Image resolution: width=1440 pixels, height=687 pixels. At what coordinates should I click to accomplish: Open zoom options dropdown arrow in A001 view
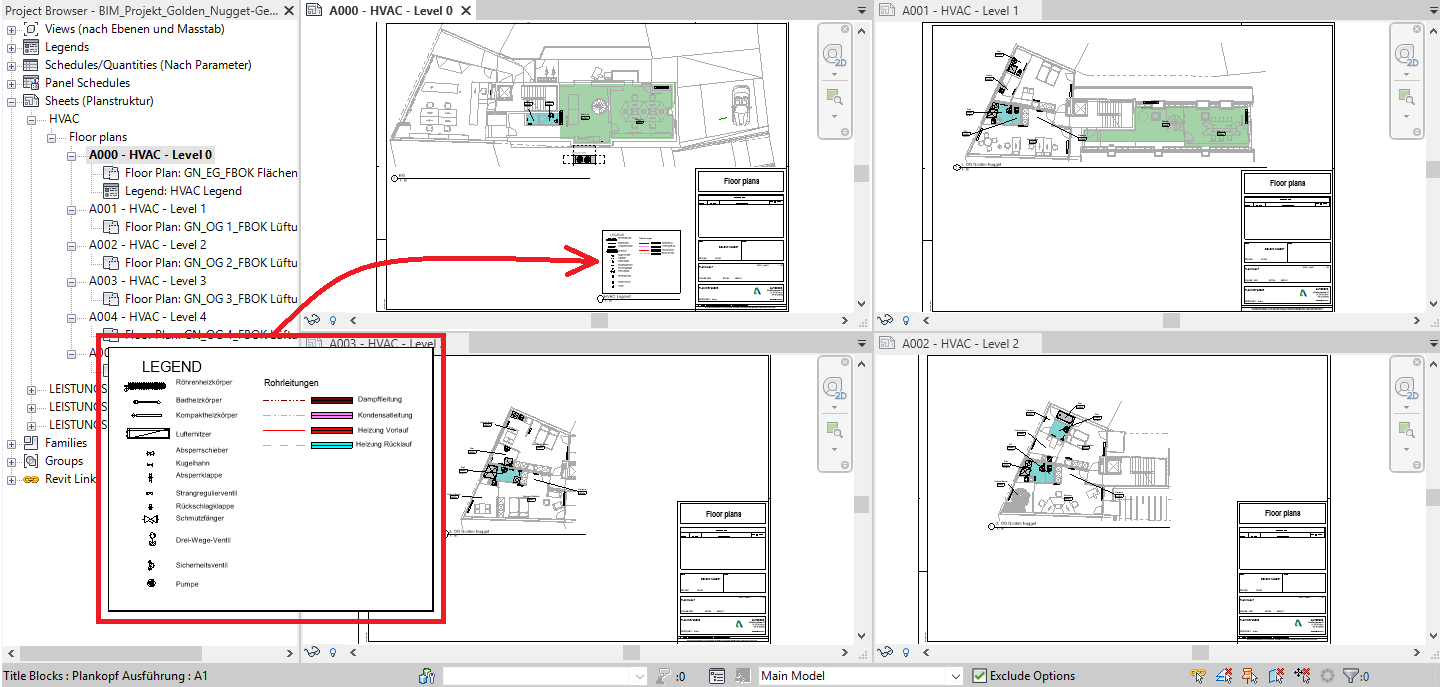pyautogui.click(x=1406, y=116)
